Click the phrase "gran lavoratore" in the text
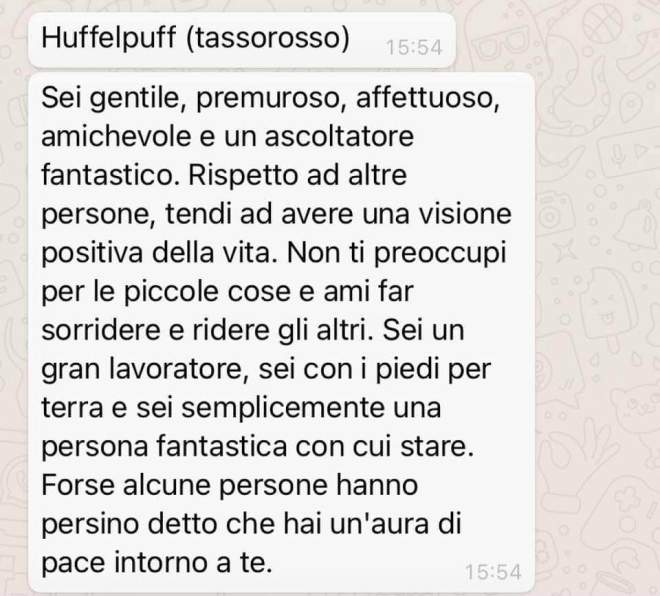This screenshot has height=596, width=660. [142, 370]
